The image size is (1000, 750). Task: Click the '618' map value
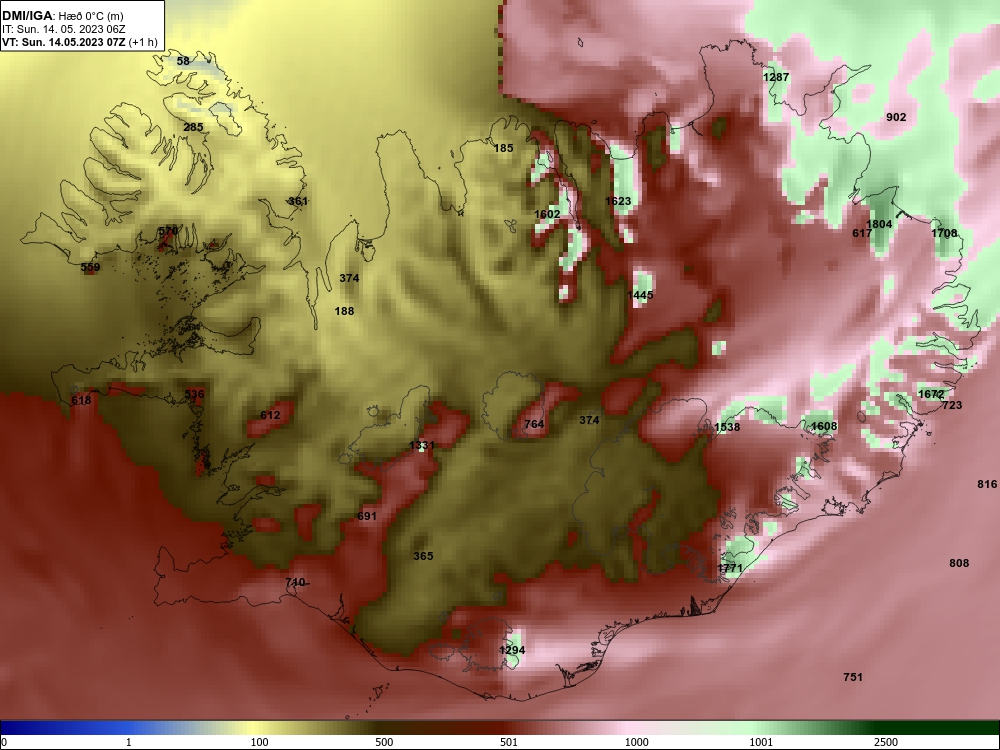click(x=81, y=401)
